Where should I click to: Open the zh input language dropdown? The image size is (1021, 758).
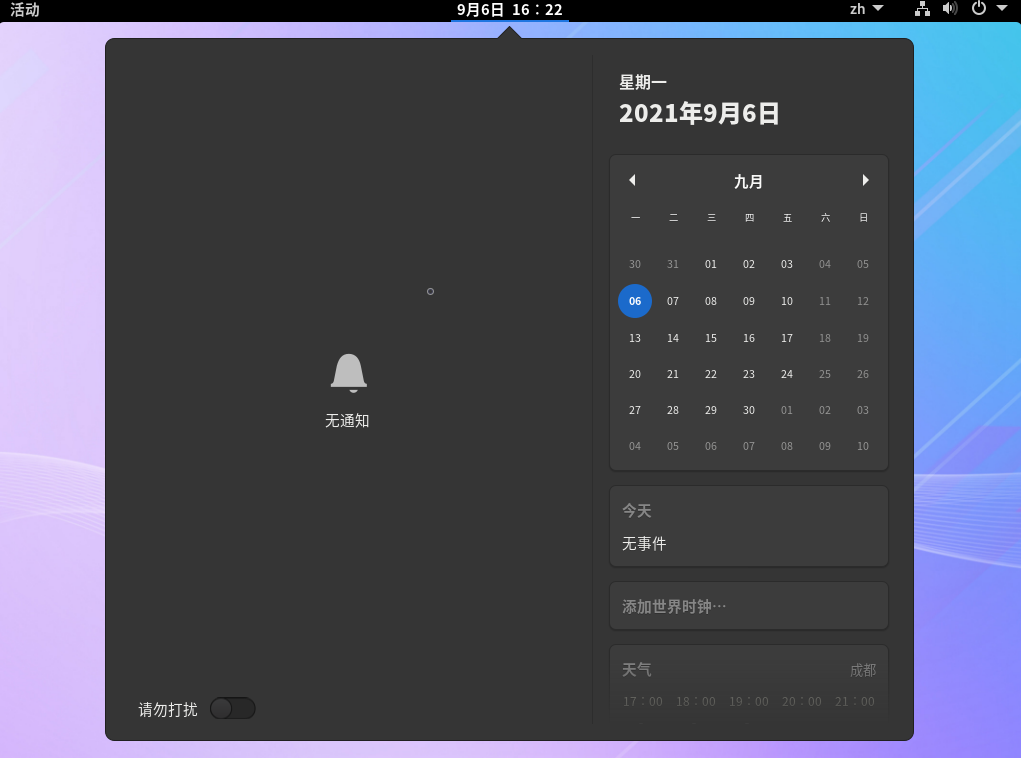(866, 9)
